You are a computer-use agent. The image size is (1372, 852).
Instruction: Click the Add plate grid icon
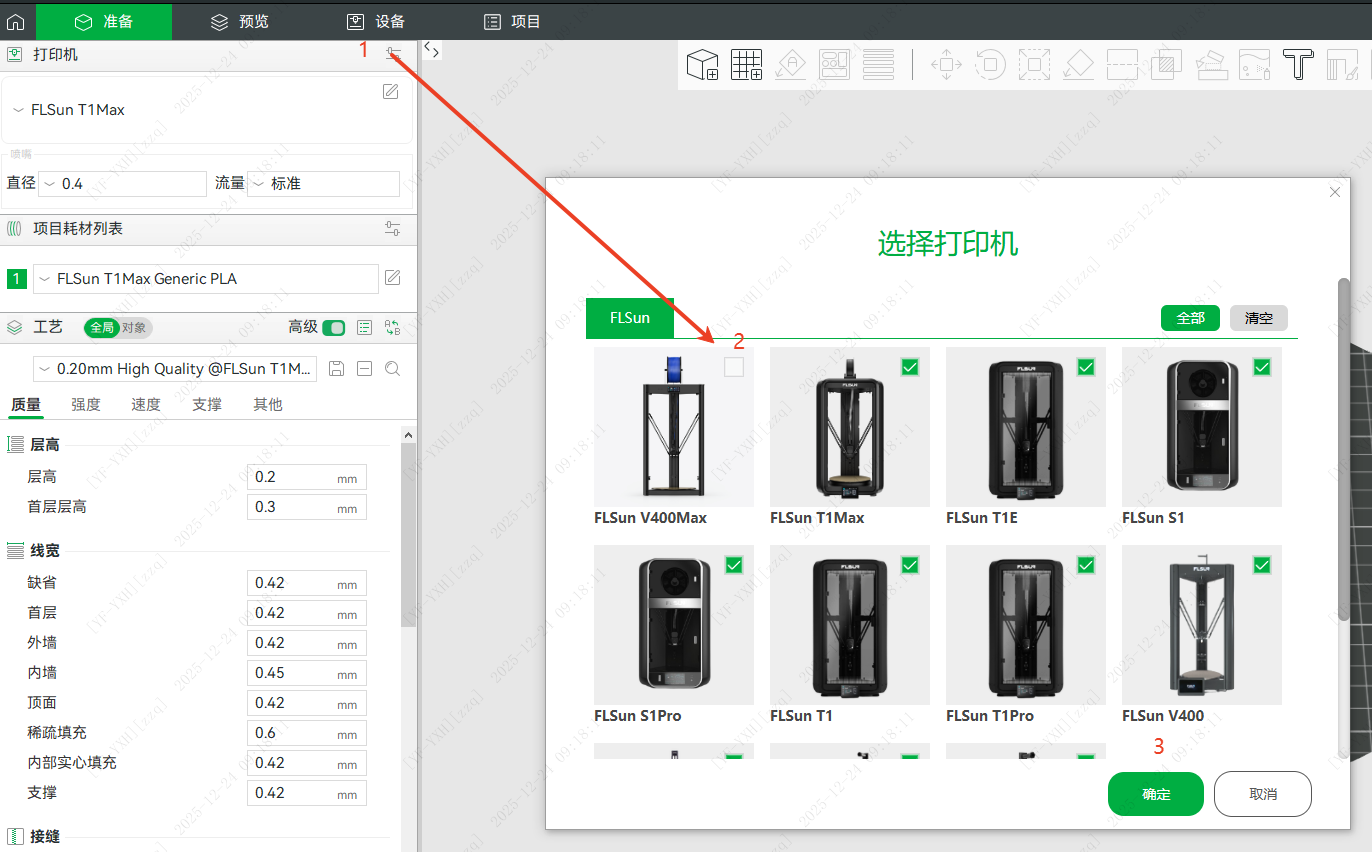click(746, 65)
